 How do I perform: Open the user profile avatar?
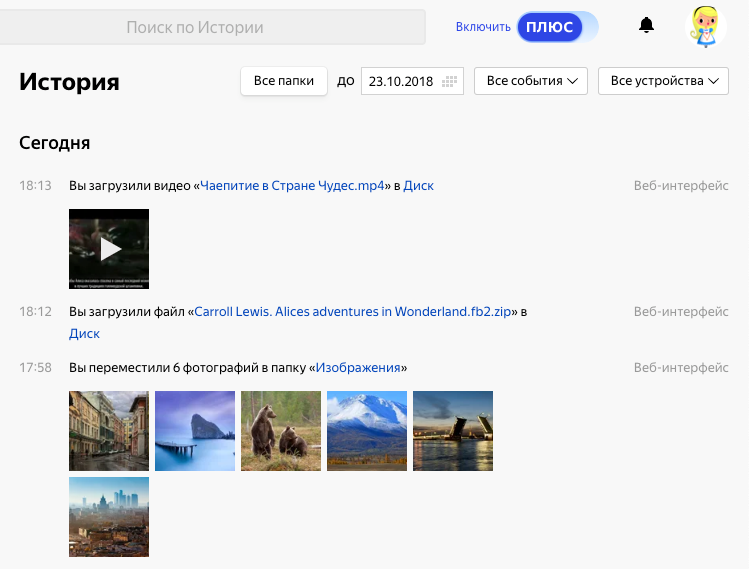click(x=706, y=27)
